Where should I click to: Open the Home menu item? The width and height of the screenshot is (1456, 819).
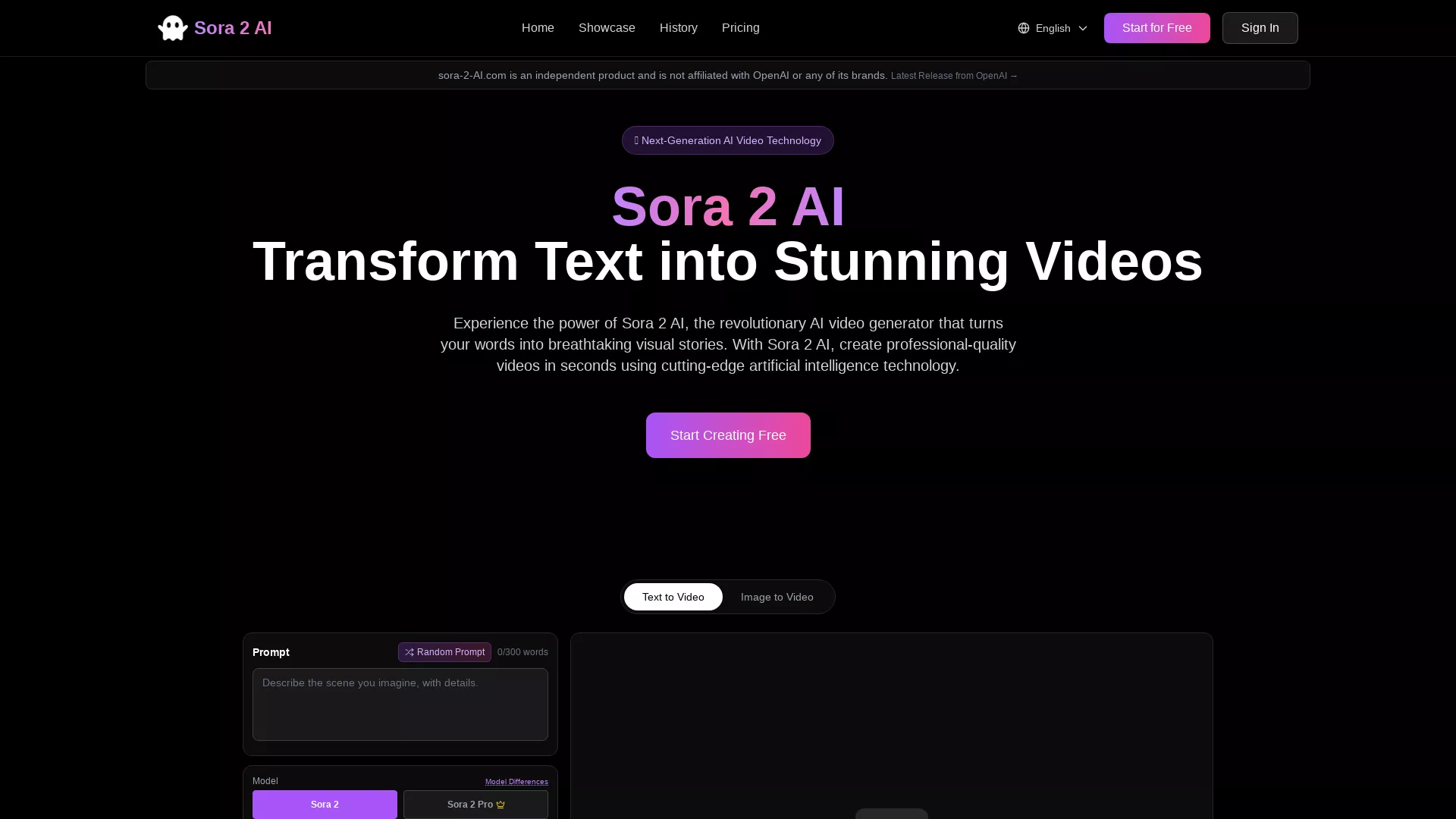(538, 28)
